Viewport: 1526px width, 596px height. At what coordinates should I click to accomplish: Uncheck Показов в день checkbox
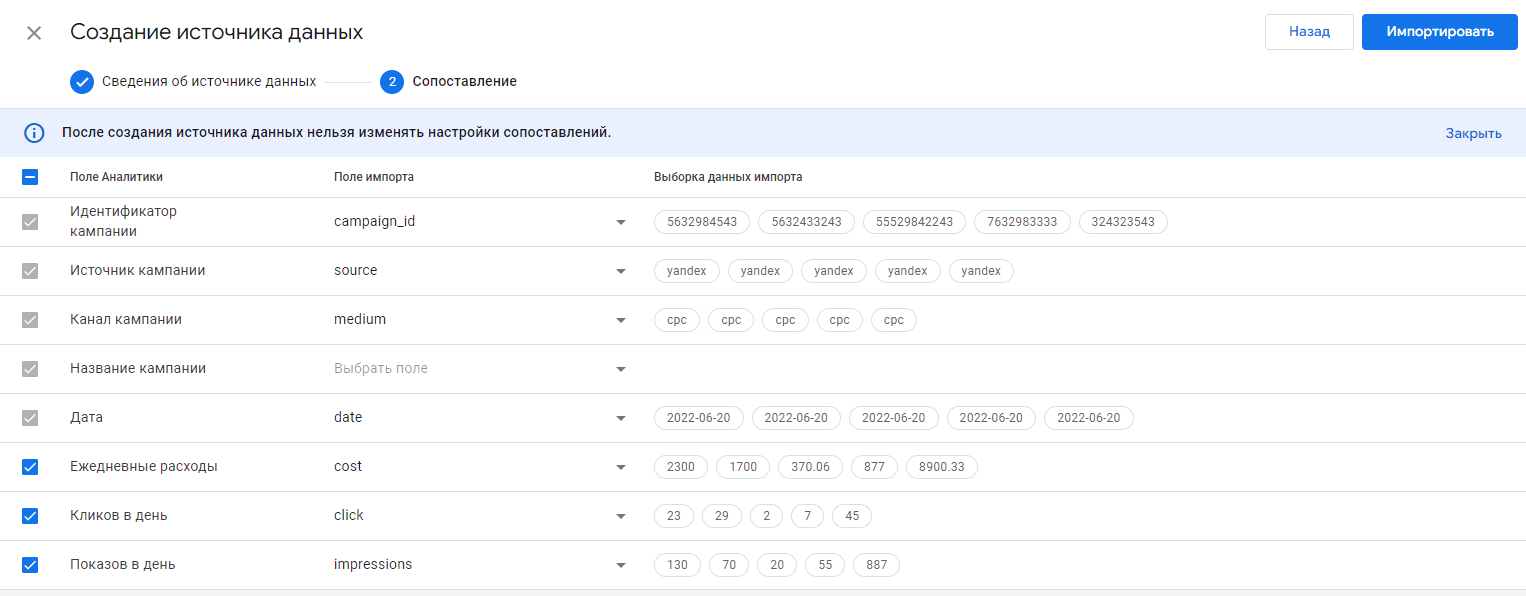click(x=30, y=565)
